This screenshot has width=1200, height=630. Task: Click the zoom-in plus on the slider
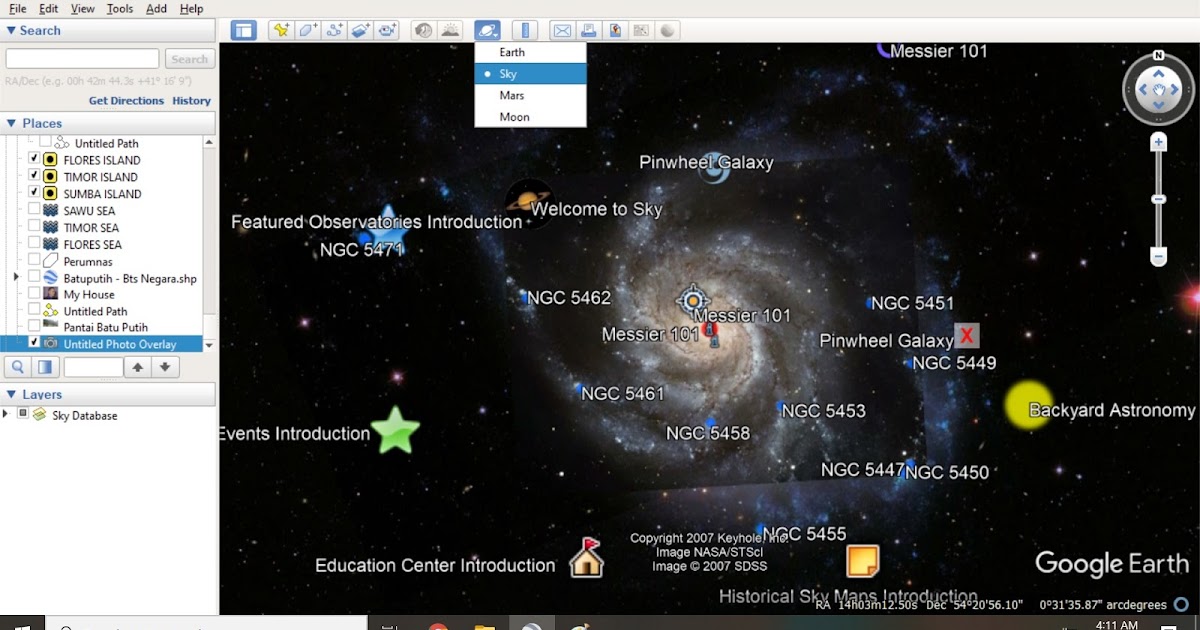coord(1159,141)
